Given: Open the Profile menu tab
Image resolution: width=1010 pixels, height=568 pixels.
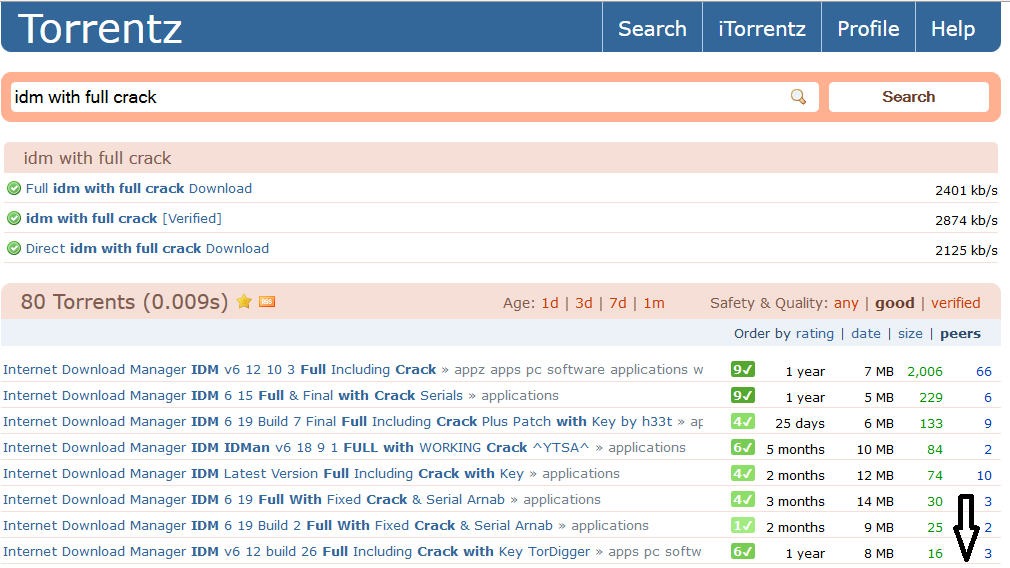Looking at the screenshot, I should (x=868, y=28).
